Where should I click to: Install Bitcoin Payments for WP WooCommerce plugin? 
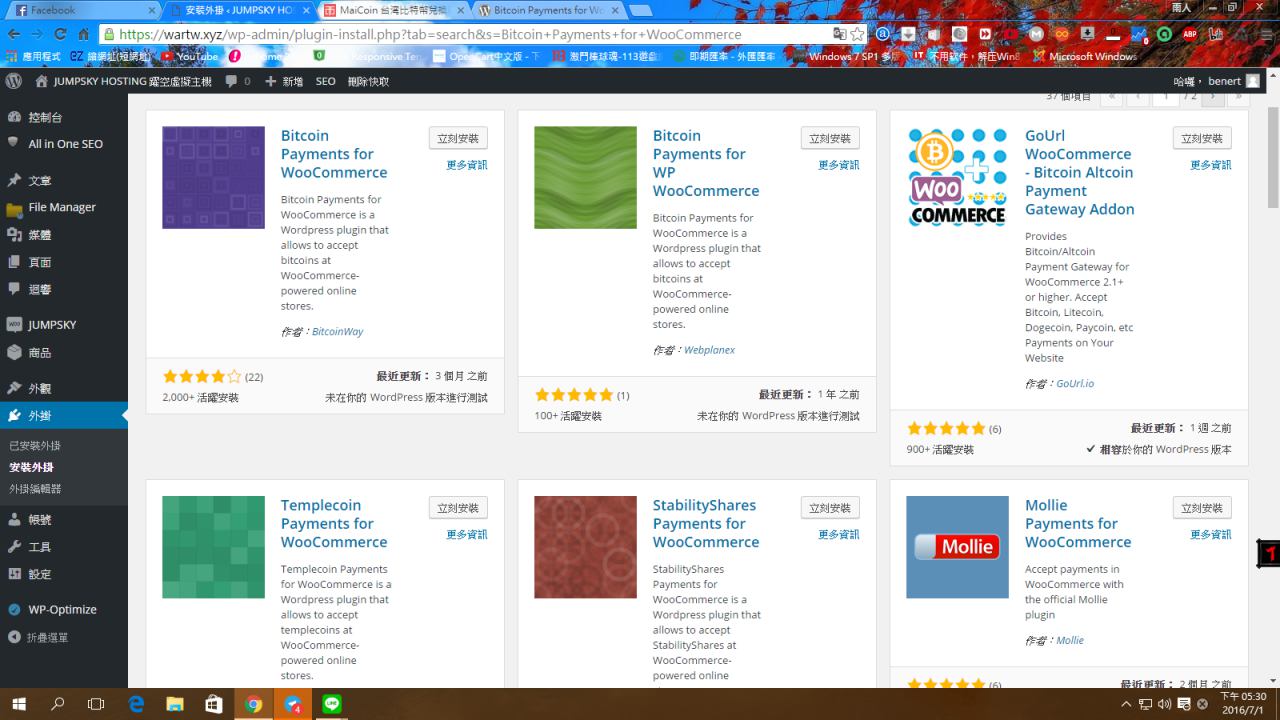830,138
